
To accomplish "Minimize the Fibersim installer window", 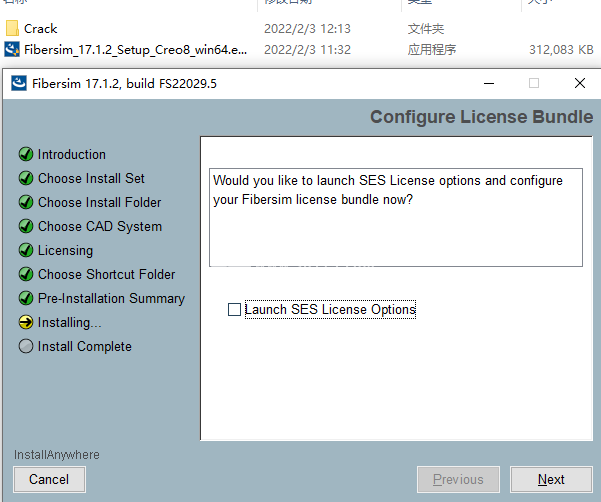I will 489,83.
